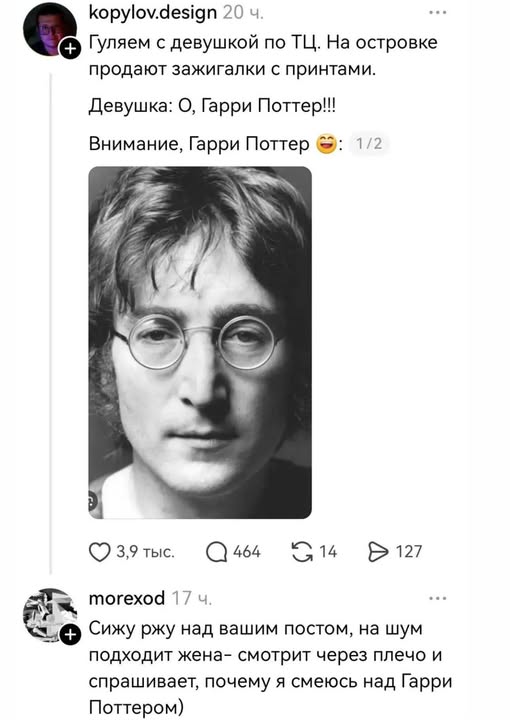The width and height of the screenshot is (510, 720).
Task: Open comments via the speech bubble icon
Action: pos(216,552)
